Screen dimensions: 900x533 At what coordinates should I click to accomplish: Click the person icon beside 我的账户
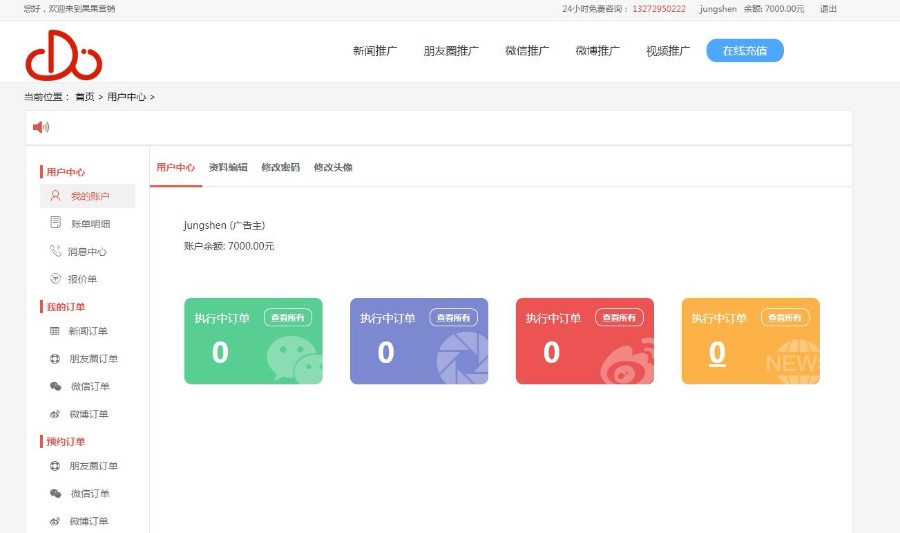click(56, 196)
